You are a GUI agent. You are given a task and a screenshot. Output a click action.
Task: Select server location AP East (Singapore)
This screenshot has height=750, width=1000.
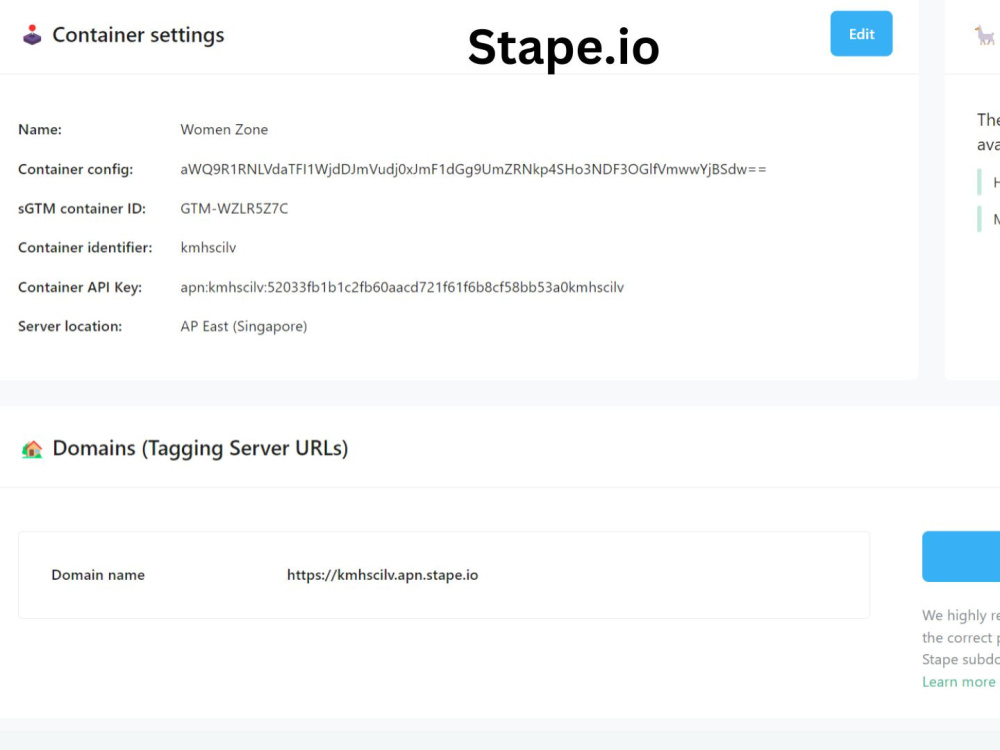(244, 327)
